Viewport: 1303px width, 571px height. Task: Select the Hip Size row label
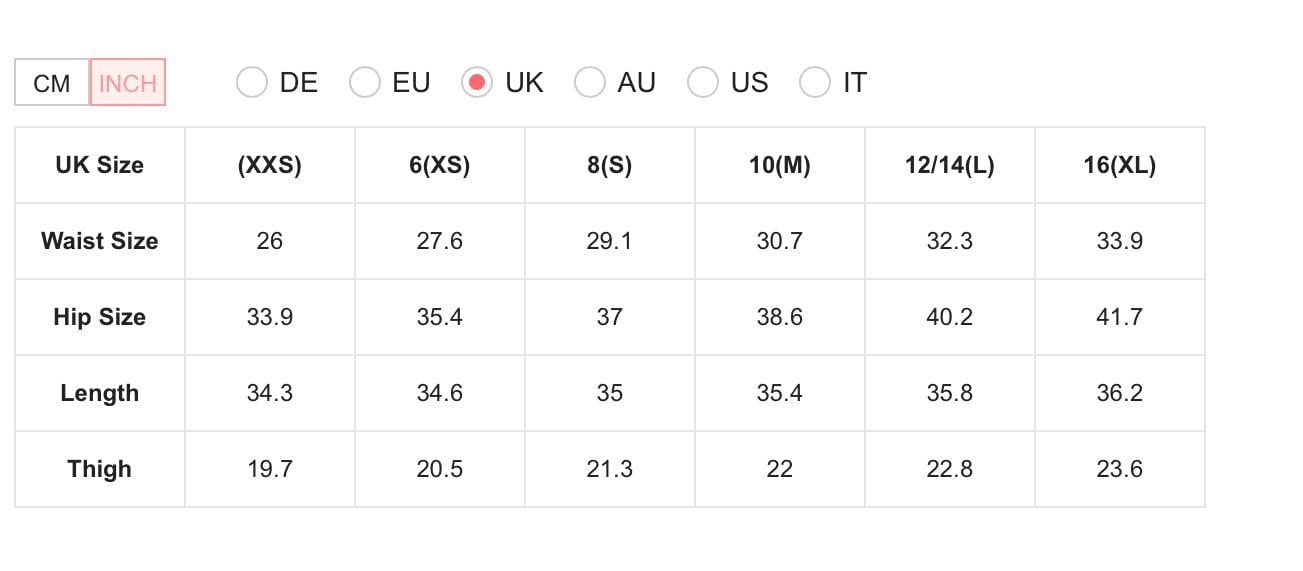click(100, 317)
